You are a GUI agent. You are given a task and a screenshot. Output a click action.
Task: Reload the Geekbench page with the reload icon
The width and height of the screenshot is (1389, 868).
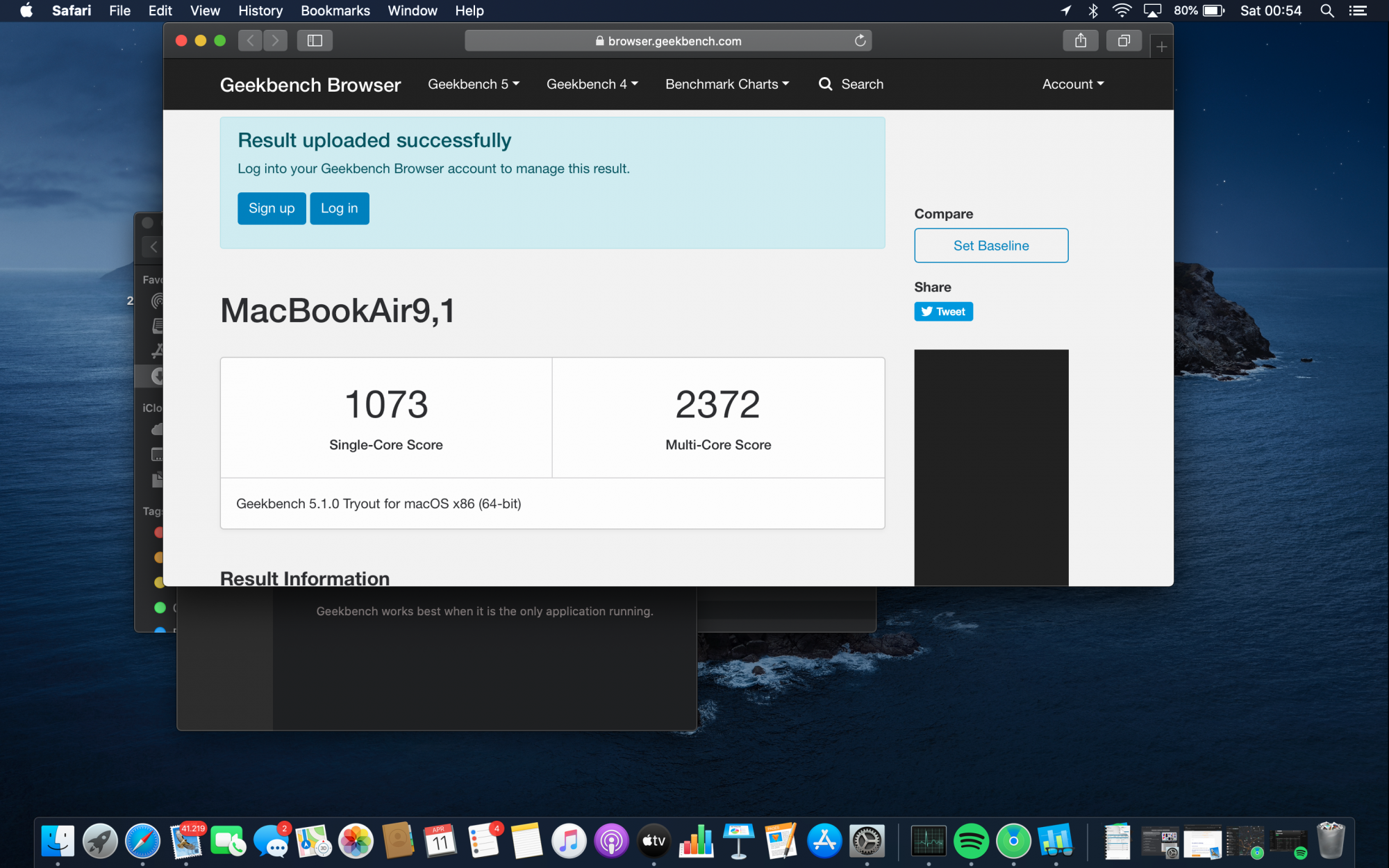click(860, 41)
